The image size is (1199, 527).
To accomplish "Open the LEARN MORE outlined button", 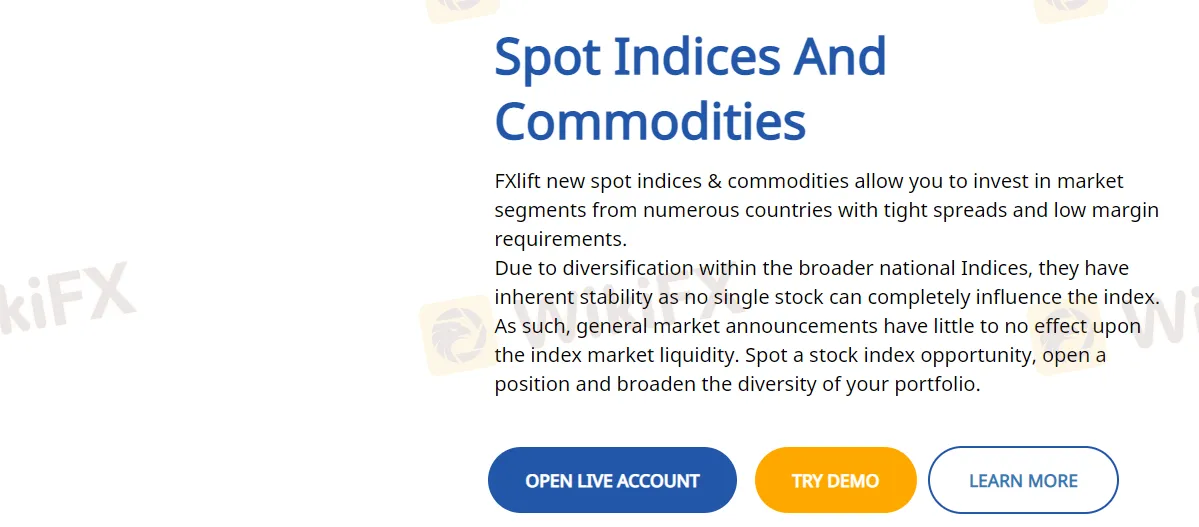I will pos(1023,480).
